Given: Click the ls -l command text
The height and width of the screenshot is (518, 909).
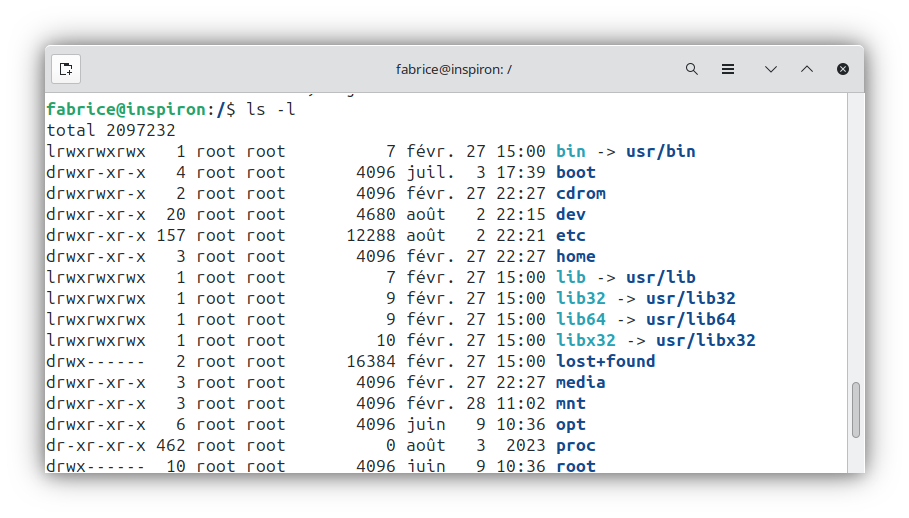Looking at the screenshot, I should (271, 109).
